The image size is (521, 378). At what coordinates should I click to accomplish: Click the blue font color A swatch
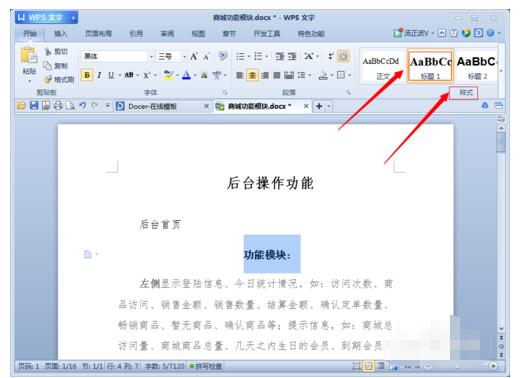tap(187, 75)
